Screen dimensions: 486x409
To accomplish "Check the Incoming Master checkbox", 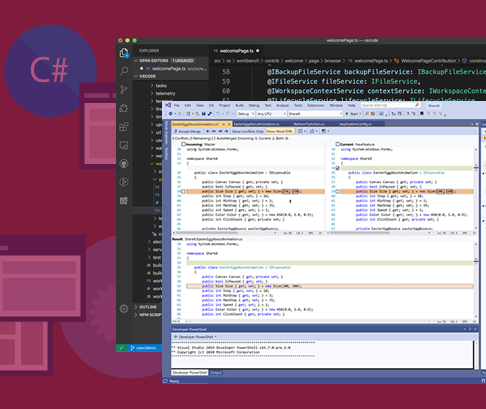I will (x=183, y=144).
